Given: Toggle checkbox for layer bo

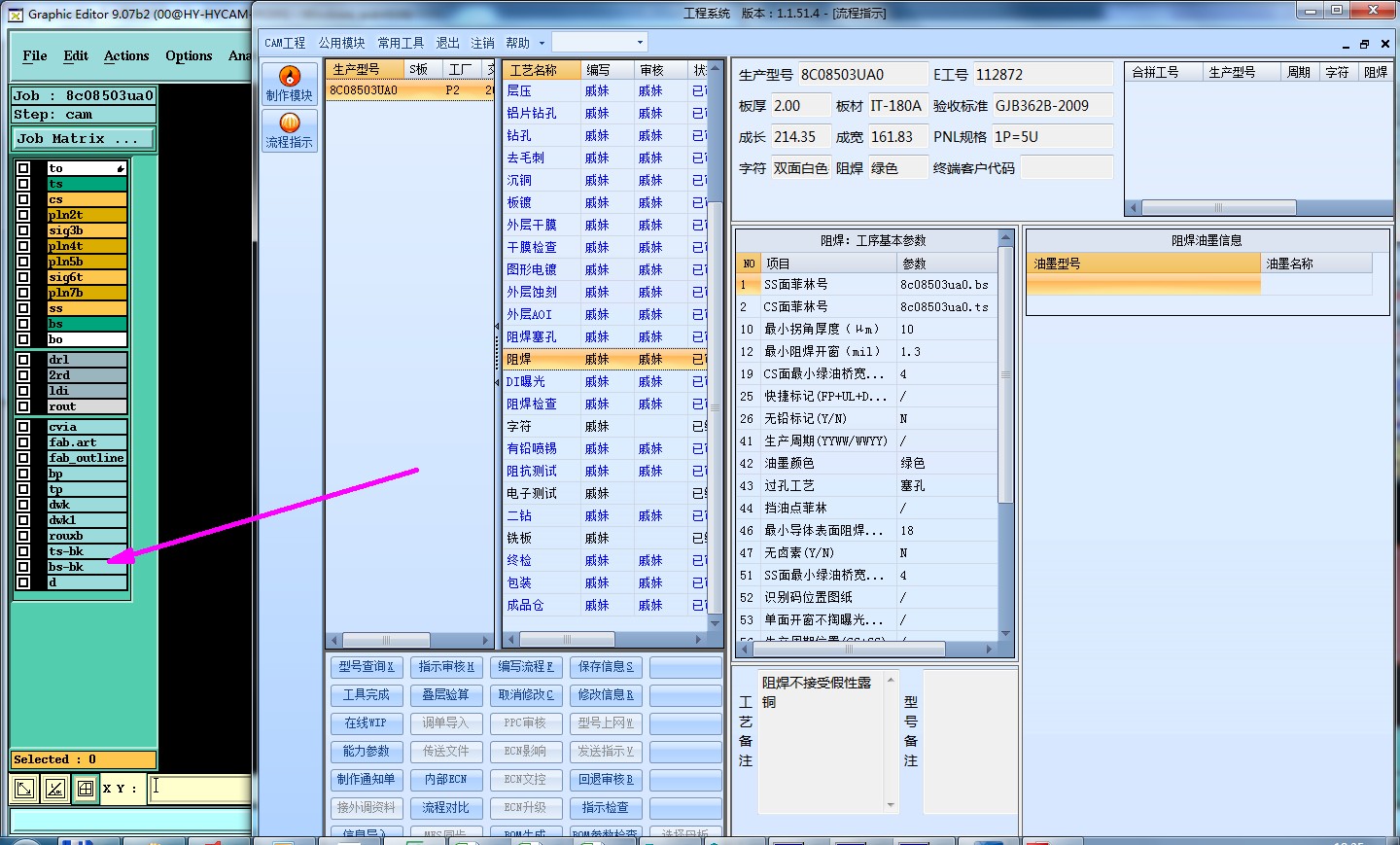Looking at the screenshot, I should tap(23, 339).
